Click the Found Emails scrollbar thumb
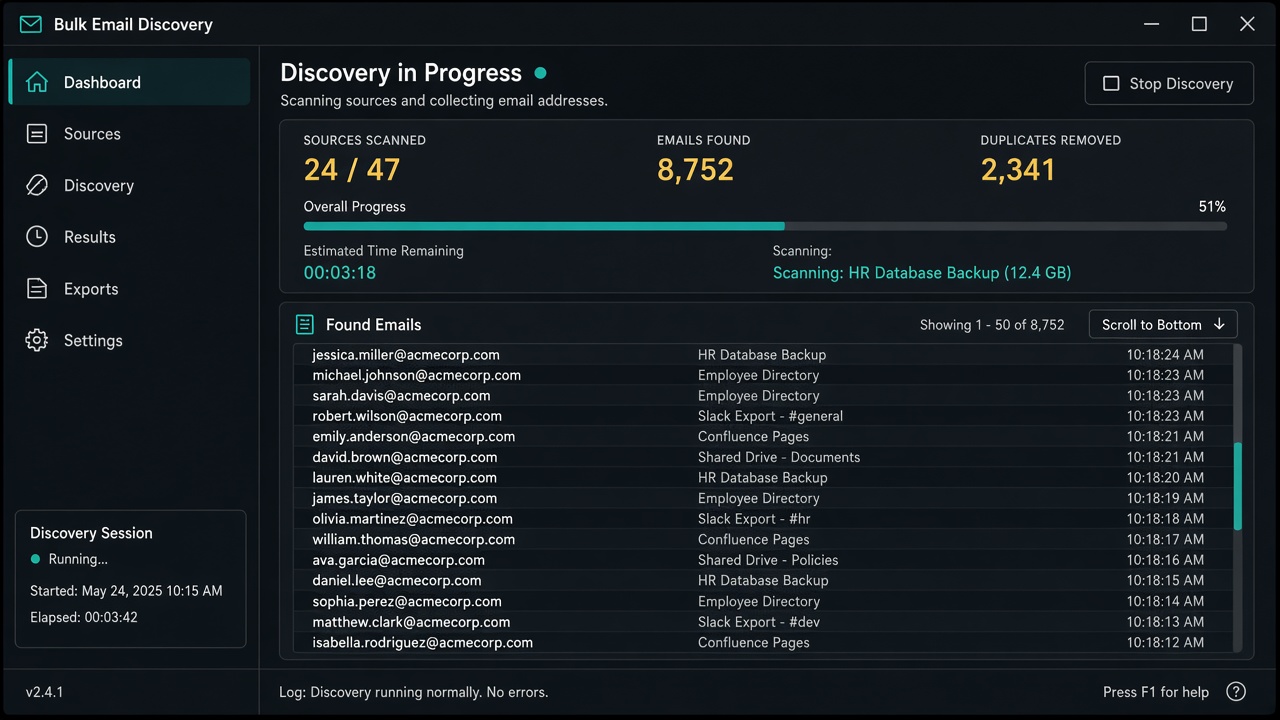 (1238, 486)
